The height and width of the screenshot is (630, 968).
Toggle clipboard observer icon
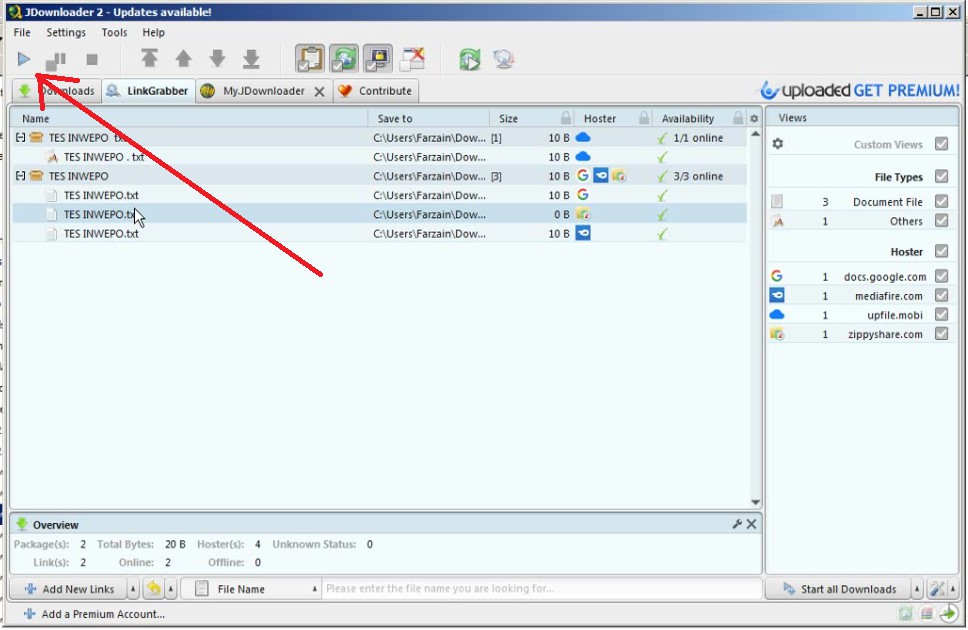pyautogui.click(x=309, y=59)
